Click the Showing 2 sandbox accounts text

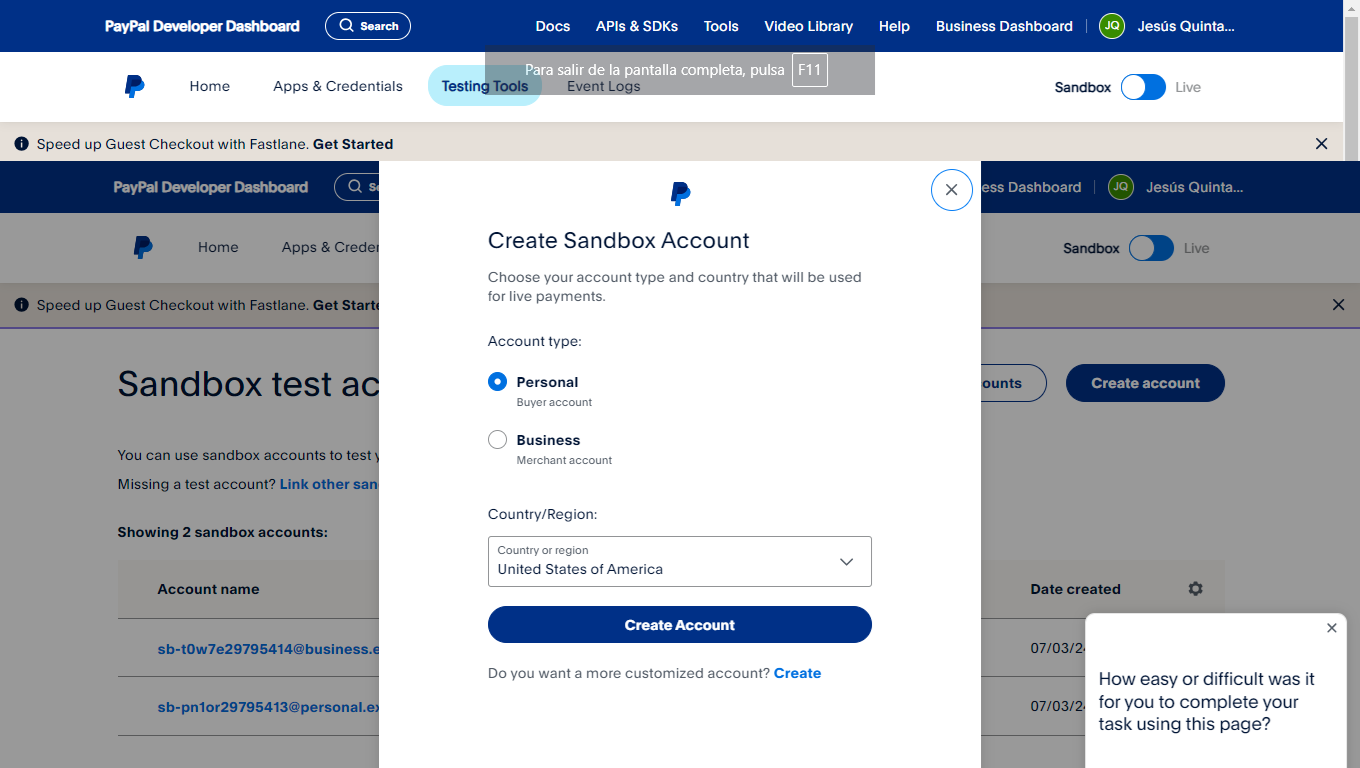[222, 532]
